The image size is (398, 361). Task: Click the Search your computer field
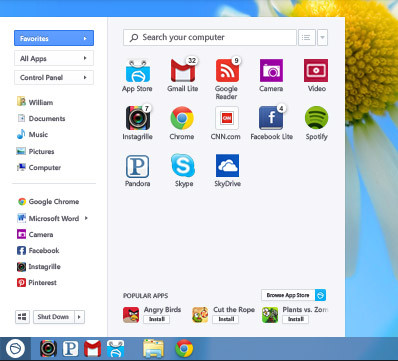210,38
